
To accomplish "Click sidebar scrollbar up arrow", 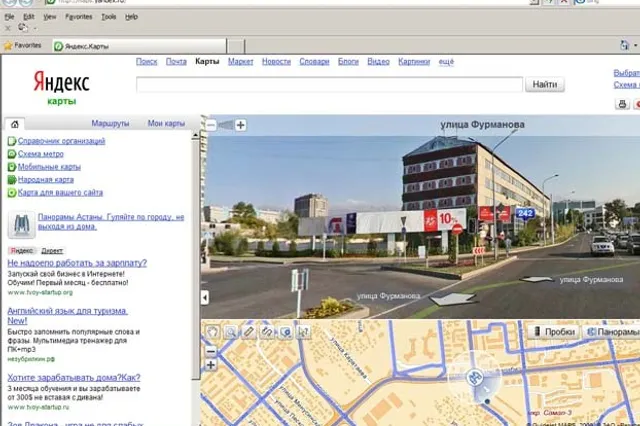I will pos(196,135).
